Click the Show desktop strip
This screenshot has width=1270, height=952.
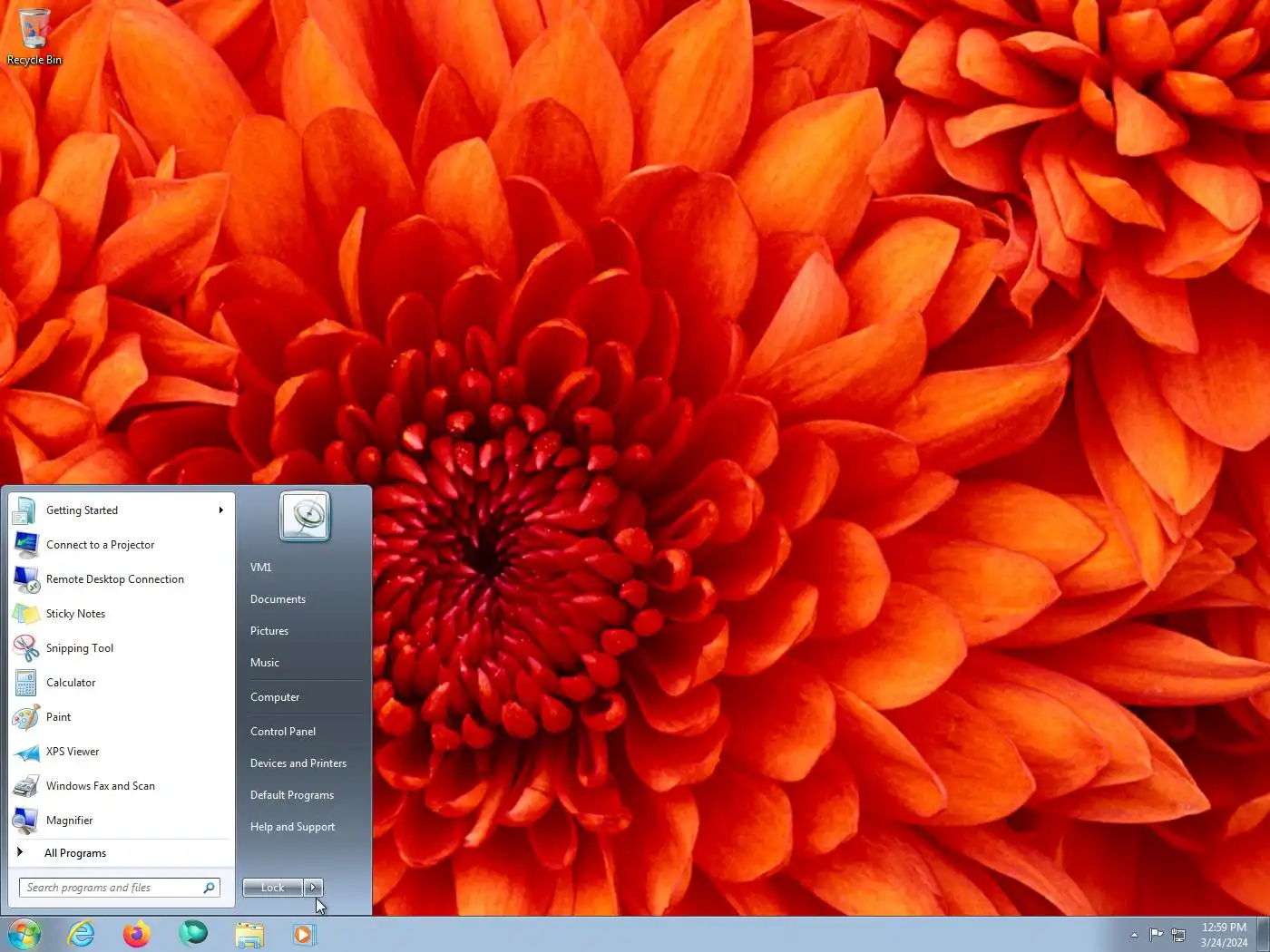(x=1263, y=935)
